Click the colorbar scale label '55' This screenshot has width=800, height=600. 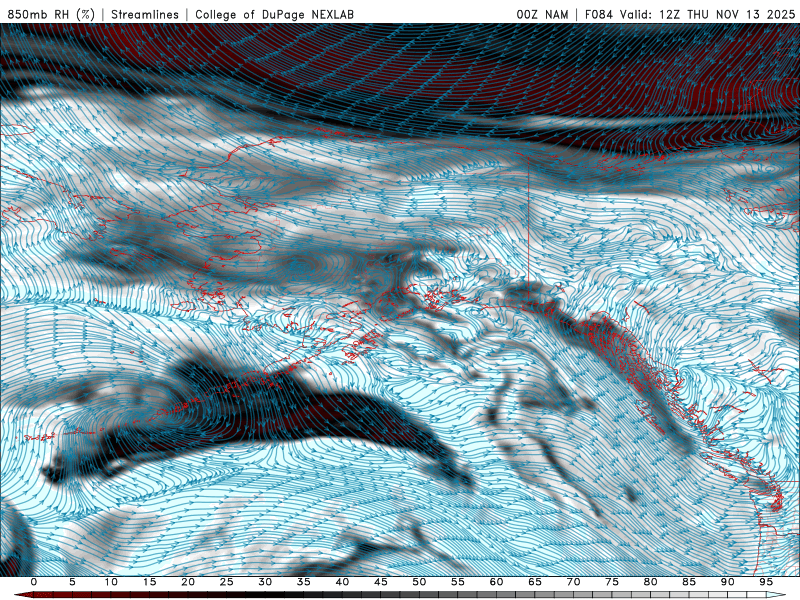(x=458, y=582)
